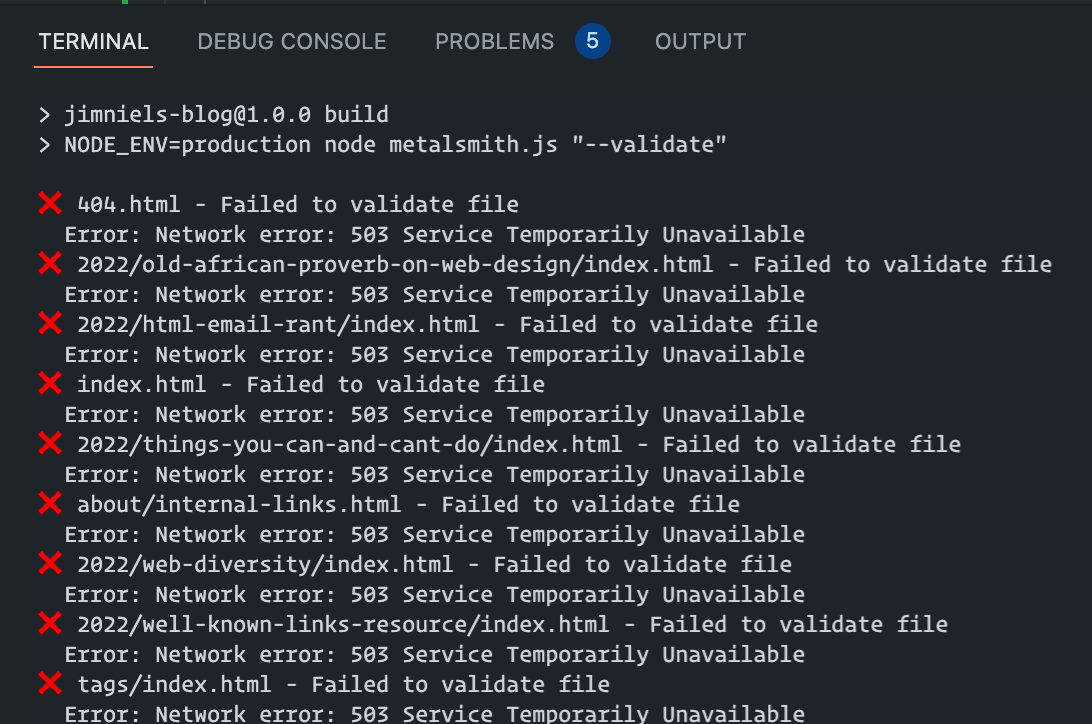Select the TERMINAL tab
Viewport: 1092px width, 724px height.
coord(93,41)
